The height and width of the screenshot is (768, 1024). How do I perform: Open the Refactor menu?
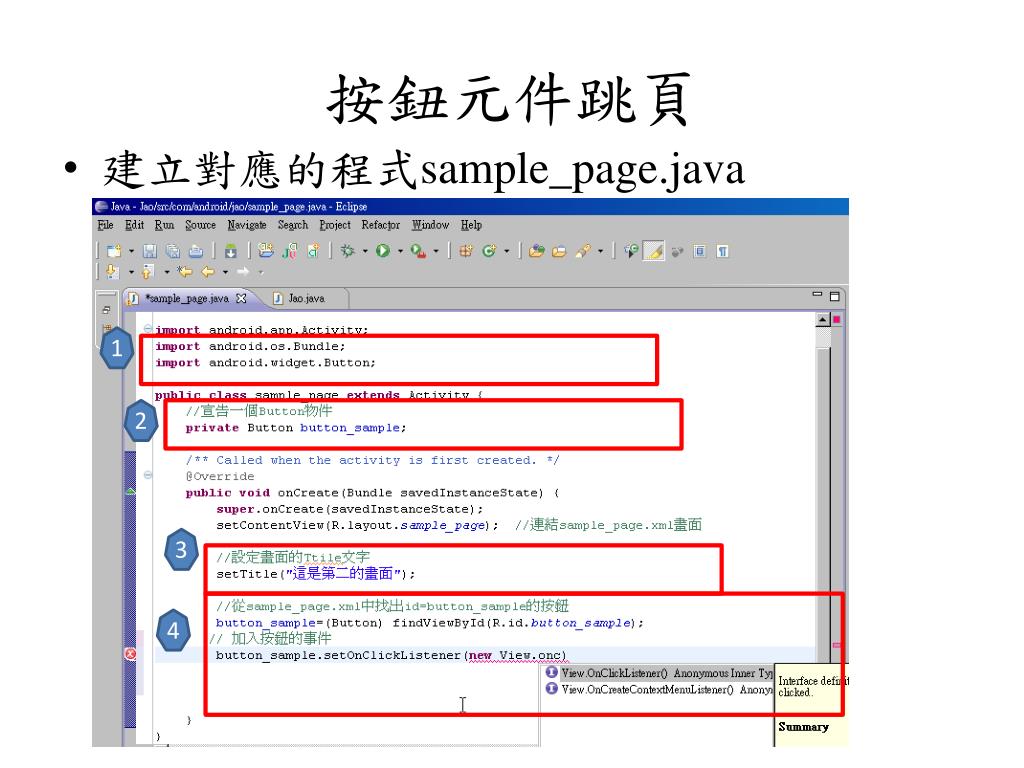[x=381, y=225]
